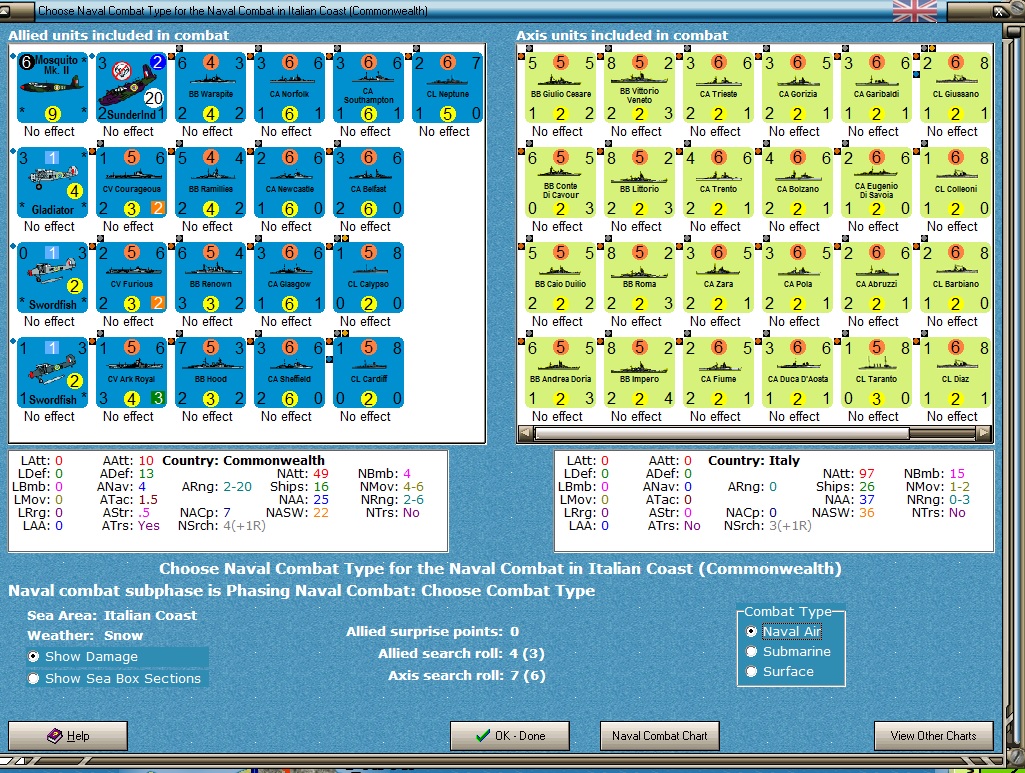The height and width of the screenshot is (773, 1025).
Task: Click the BB Hood battleship counter
Action: pyautogui.click(x=210, y=372)
